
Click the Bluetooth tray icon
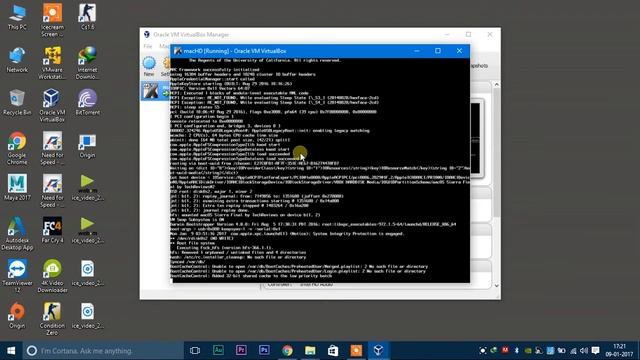pyautogui.click(x=516, y=351)
